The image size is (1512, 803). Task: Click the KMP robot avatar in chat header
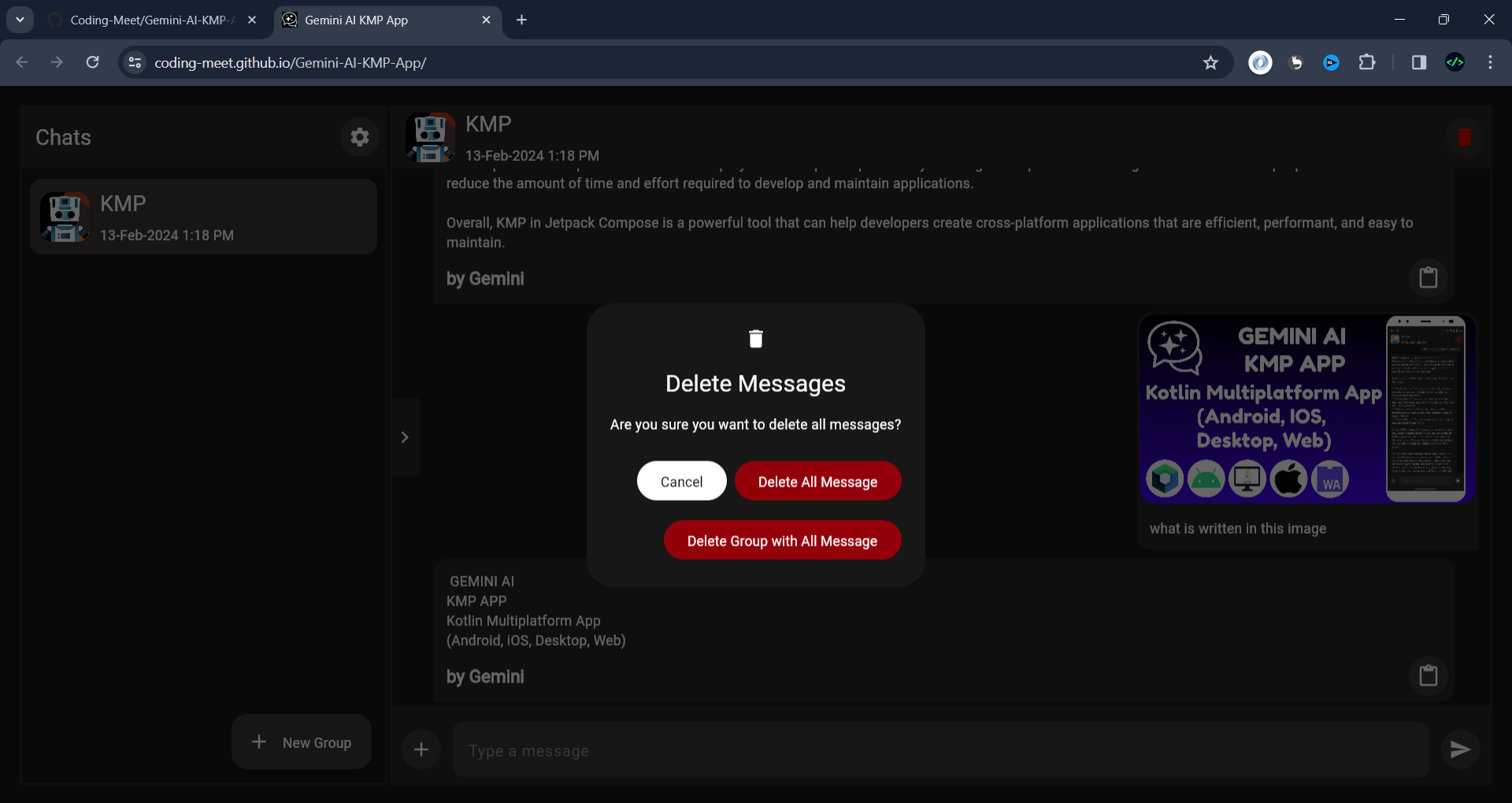pyautogui.click(x=430, y=137)
